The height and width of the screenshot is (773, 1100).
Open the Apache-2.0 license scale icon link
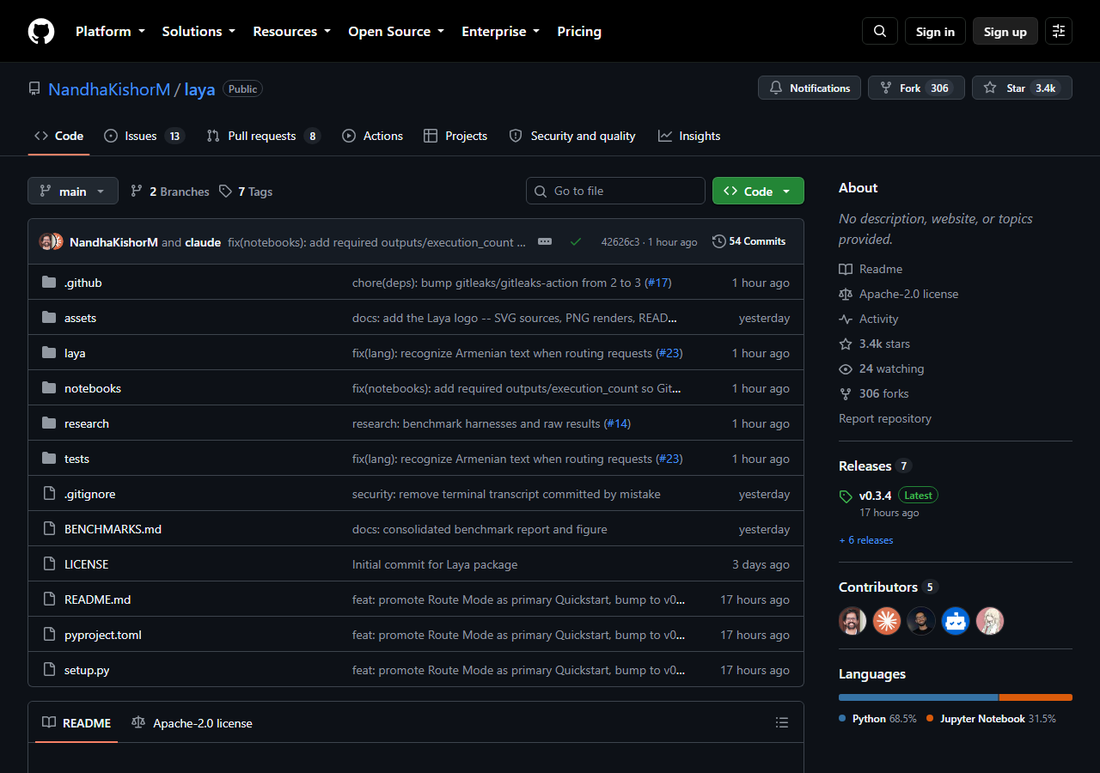845,294
